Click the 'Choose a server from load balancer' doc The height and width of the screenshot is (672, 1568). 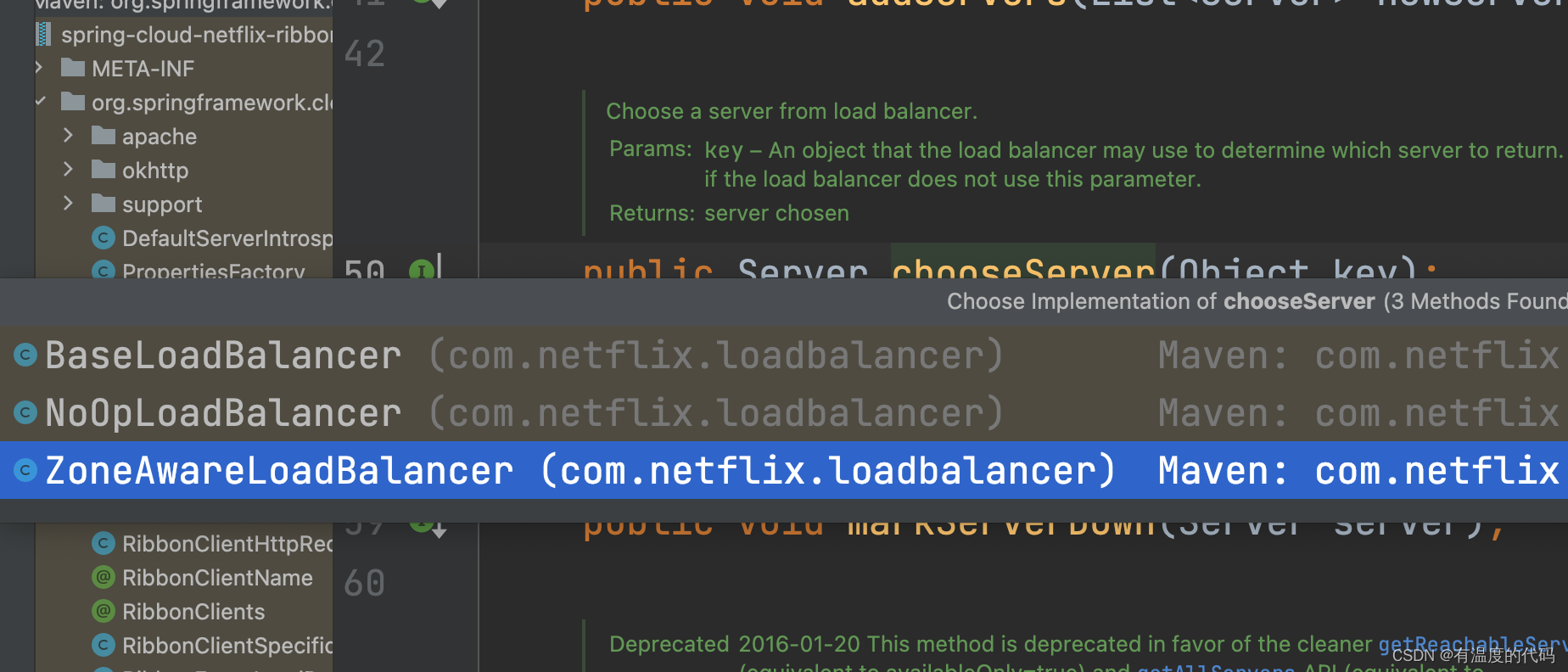click(x=792, y=111)
